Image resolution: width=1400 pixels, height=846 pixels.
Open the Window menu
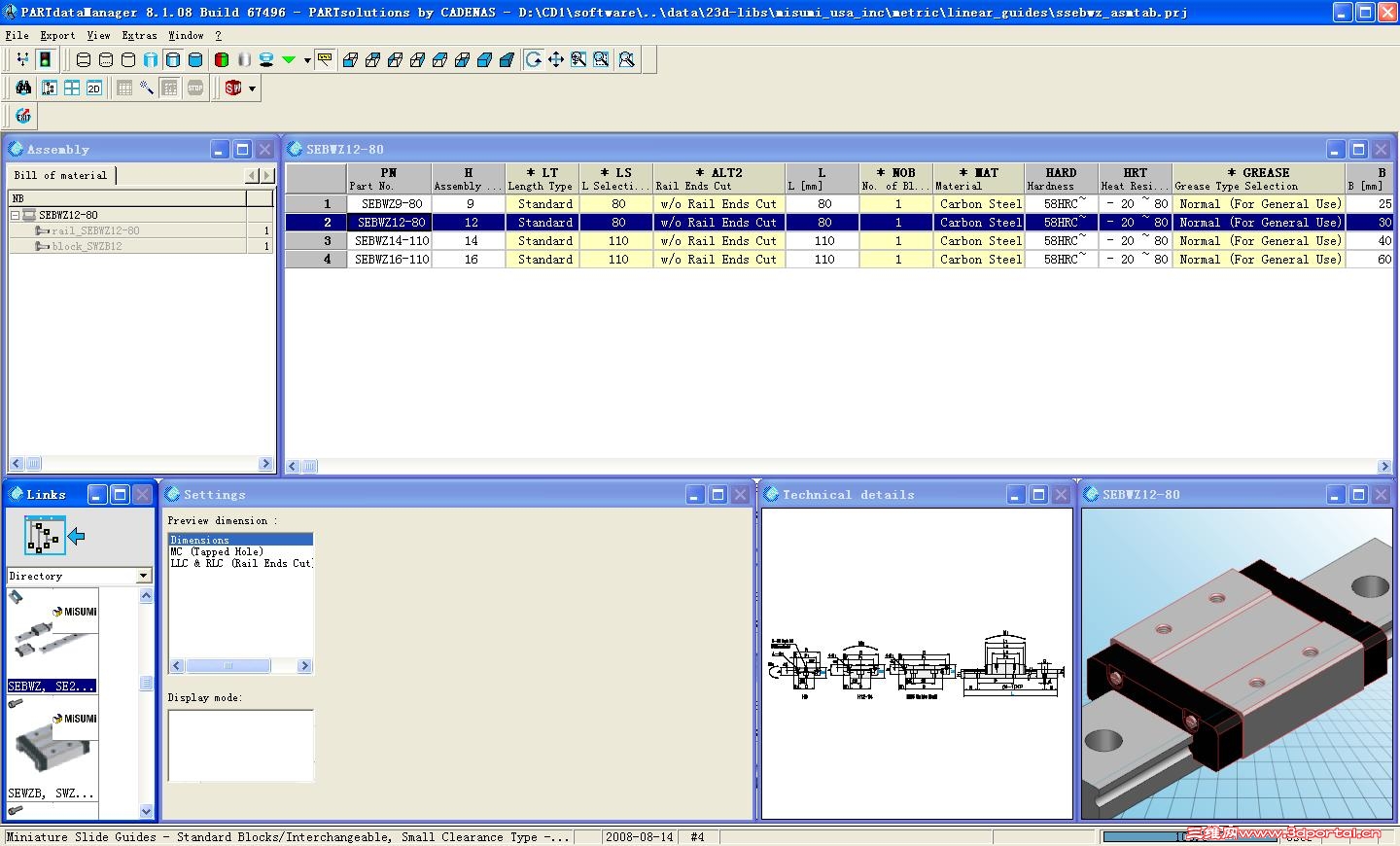point(186,35)
